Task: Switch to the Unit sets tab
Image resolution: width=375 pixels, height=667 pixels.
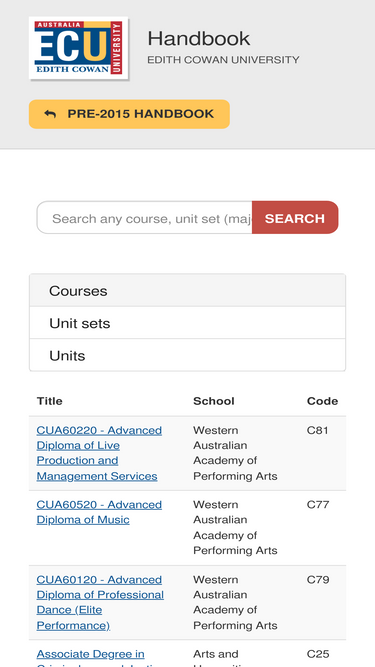Action: pyautogui.click(x=188, y=323)
